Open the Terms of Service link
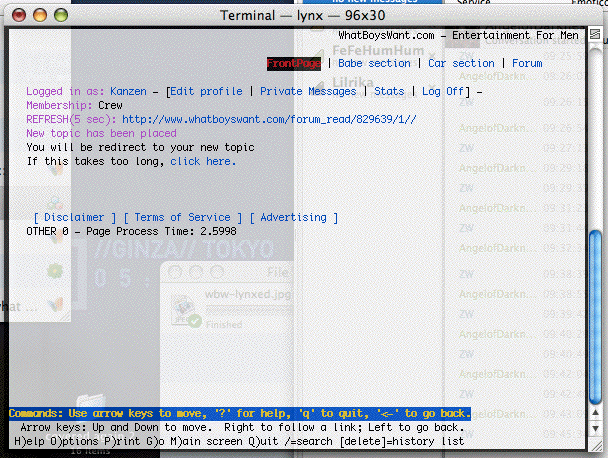Screen dimensions: 608x458 tap(183, 217)
